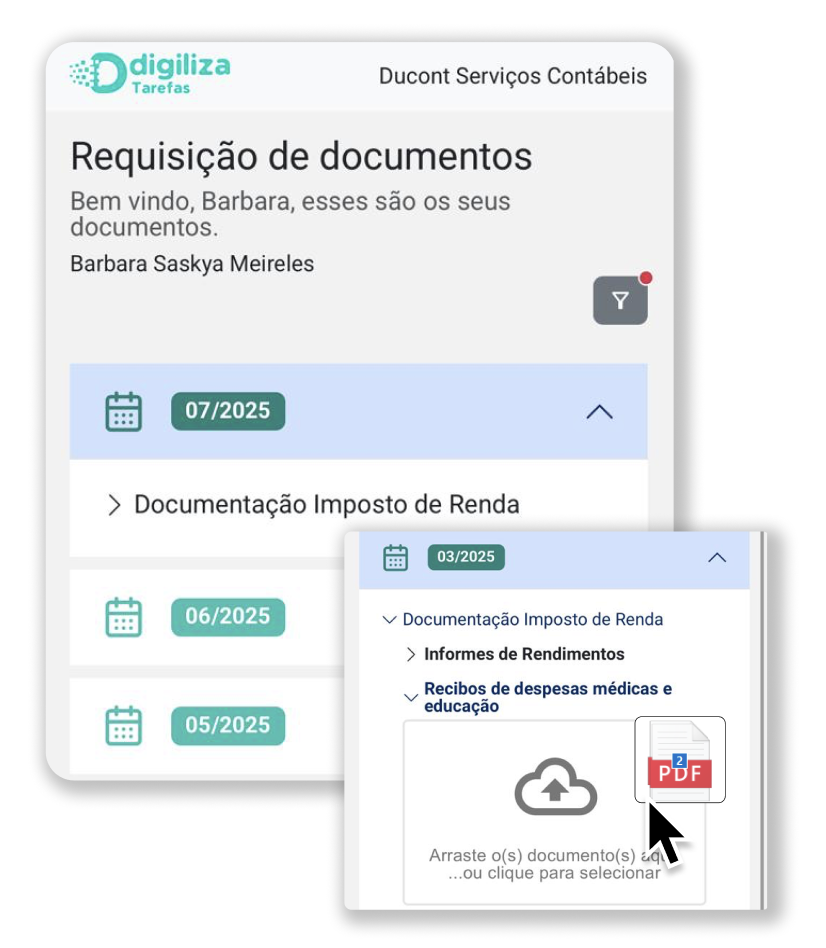This screenshot has height=948, width=826.
Task: Click the calendar icon beside 07/2025
Action: pos(124,411)
